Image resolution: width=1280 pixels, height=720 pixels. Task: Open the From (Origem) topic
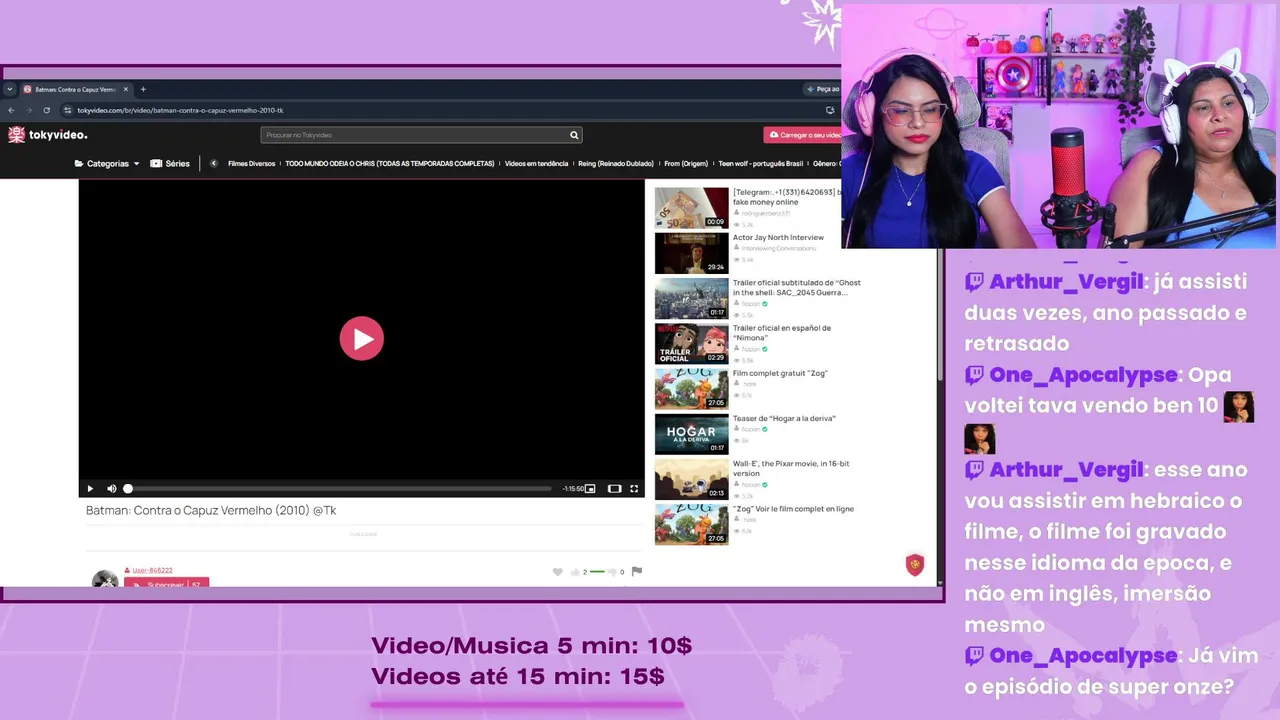click(x=686, y=164)
